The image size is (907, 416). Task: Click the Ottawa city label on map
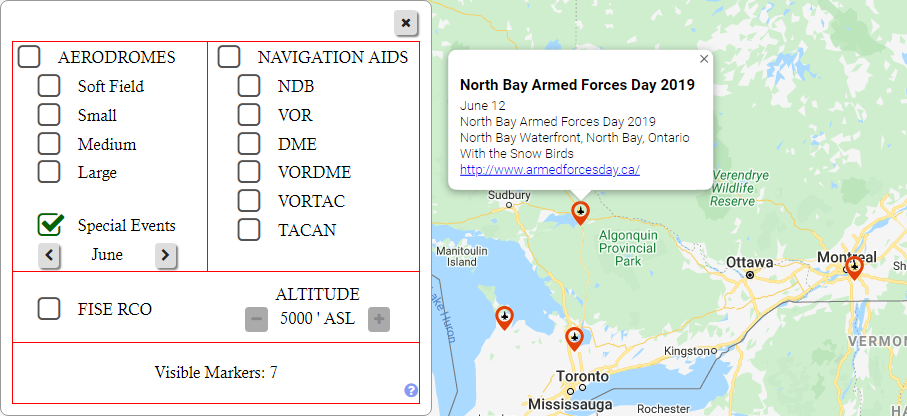(x=750, y=262)
